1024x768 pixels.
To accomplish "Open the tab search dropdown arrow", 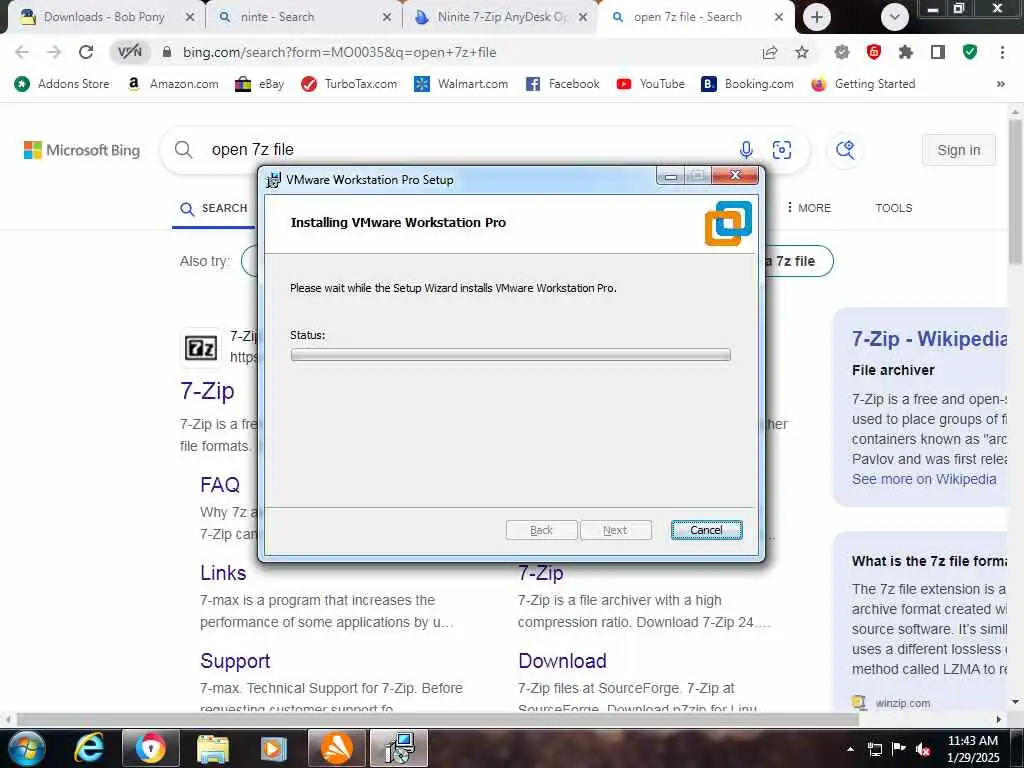I will [895, 18].
